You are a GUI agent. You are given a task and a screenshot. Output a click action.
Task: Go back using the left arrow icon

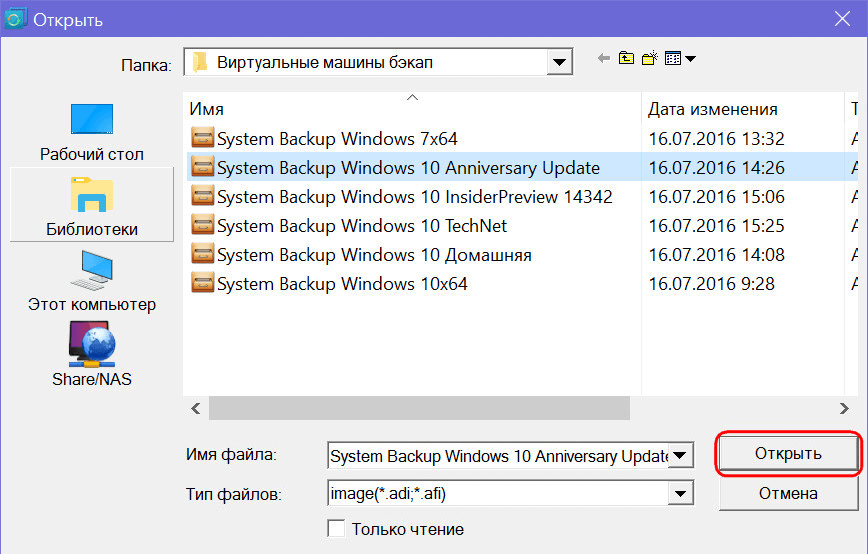pos(604,58)
